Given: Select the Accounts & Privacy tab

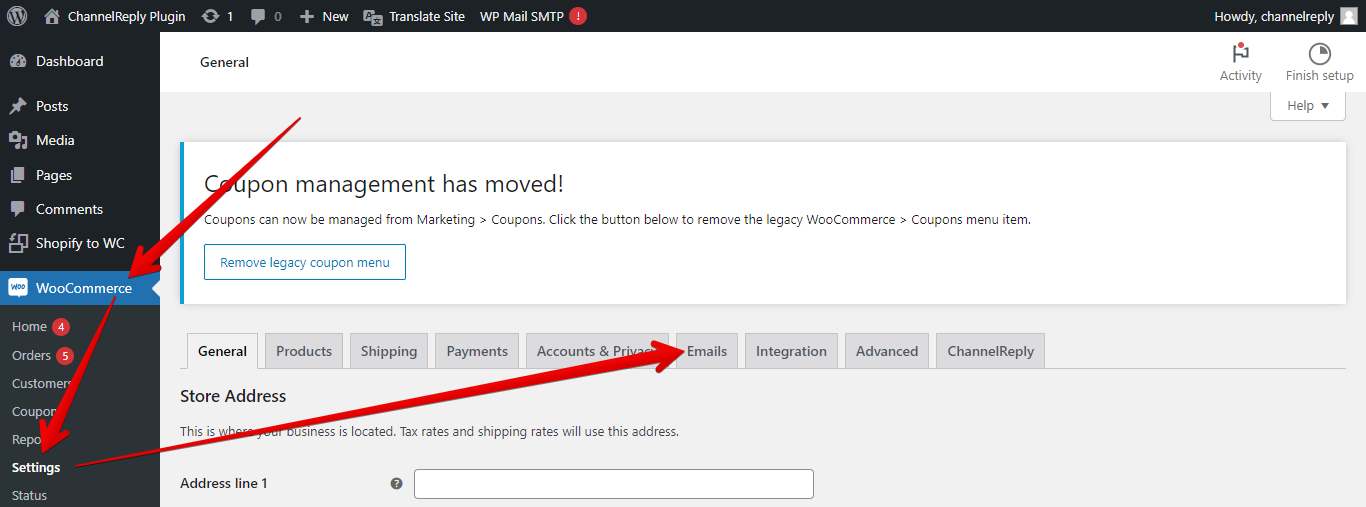Looking at the screenshot, I should (597, 351).
